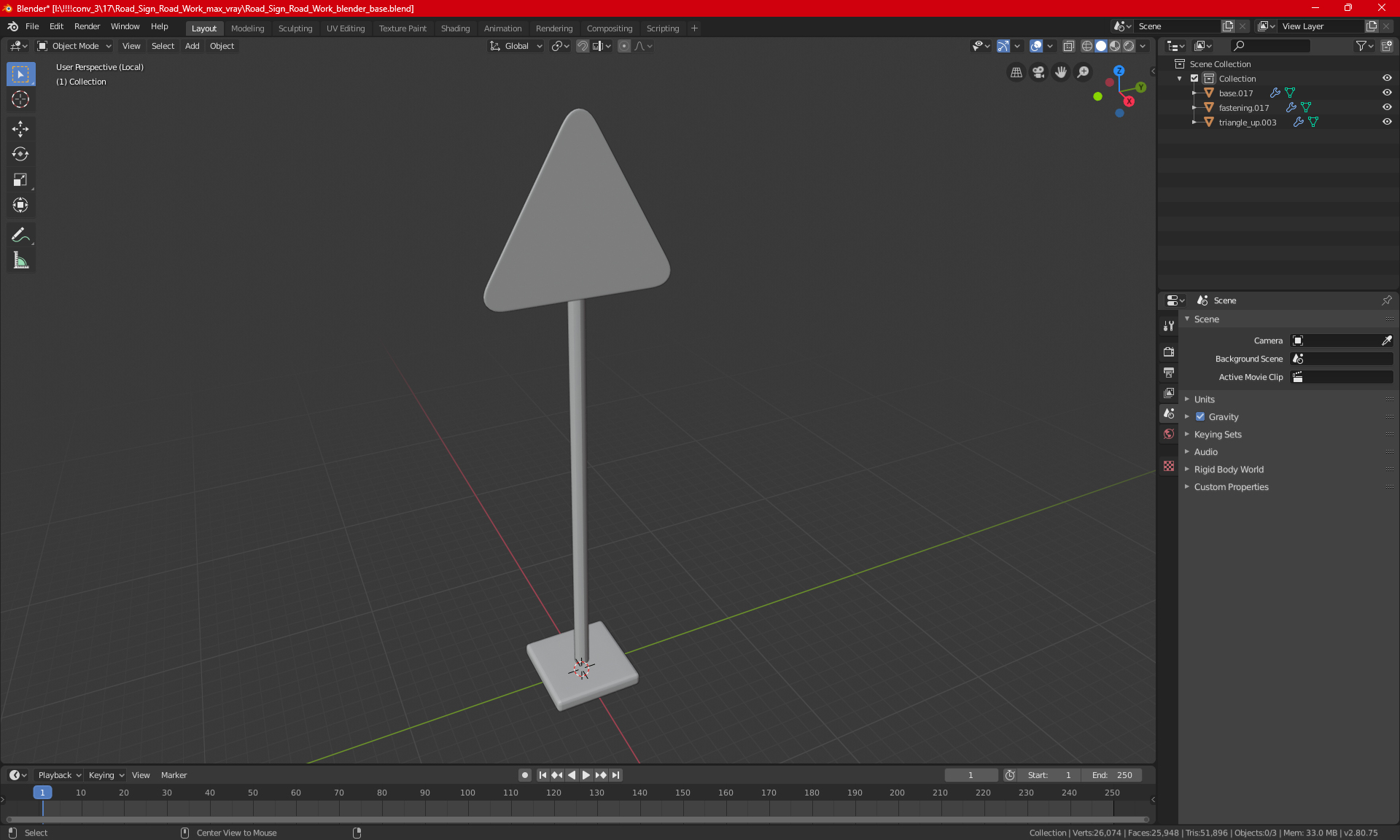Switch to the Shading workspace tab
Viewport: 1400px width, 840px height.
[455, 27]
